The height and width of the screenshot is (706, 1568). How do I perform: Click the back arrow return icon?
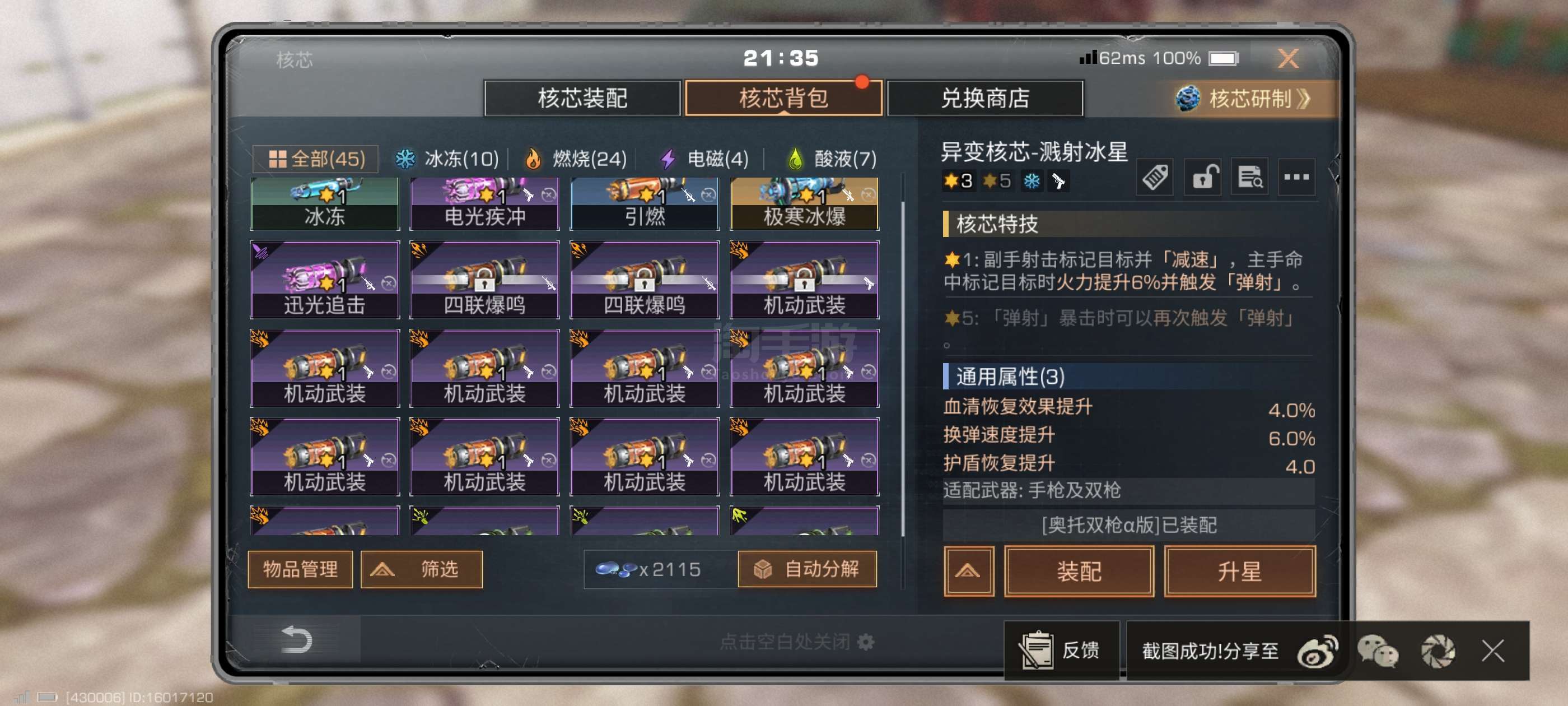pyautogui.click(x=296, y=639)
